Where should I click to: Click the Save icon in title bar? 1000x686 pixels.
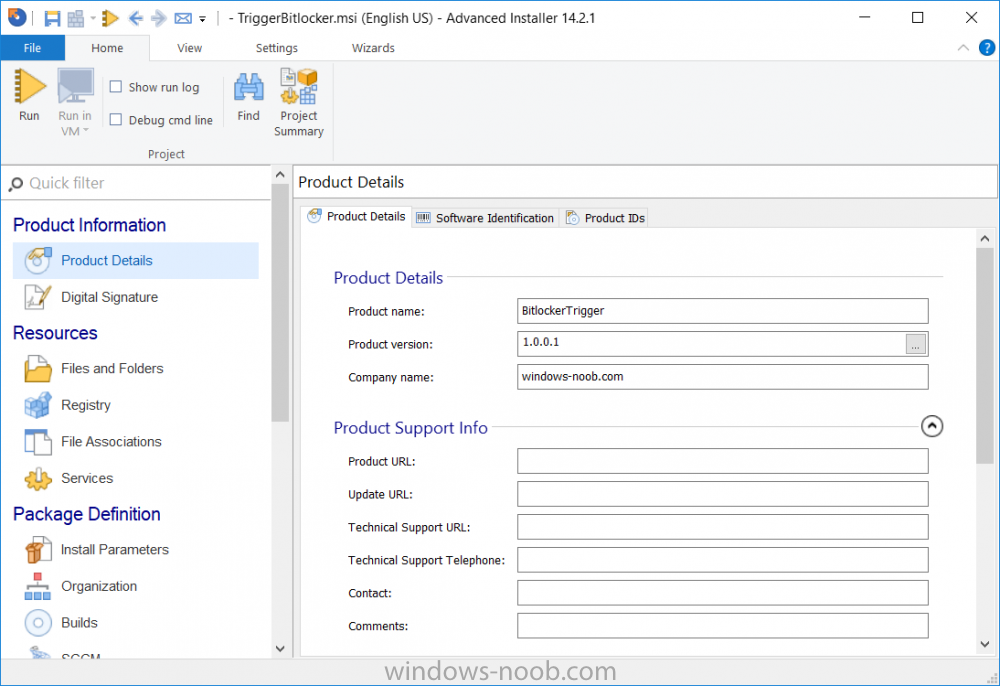click(52, 18)
